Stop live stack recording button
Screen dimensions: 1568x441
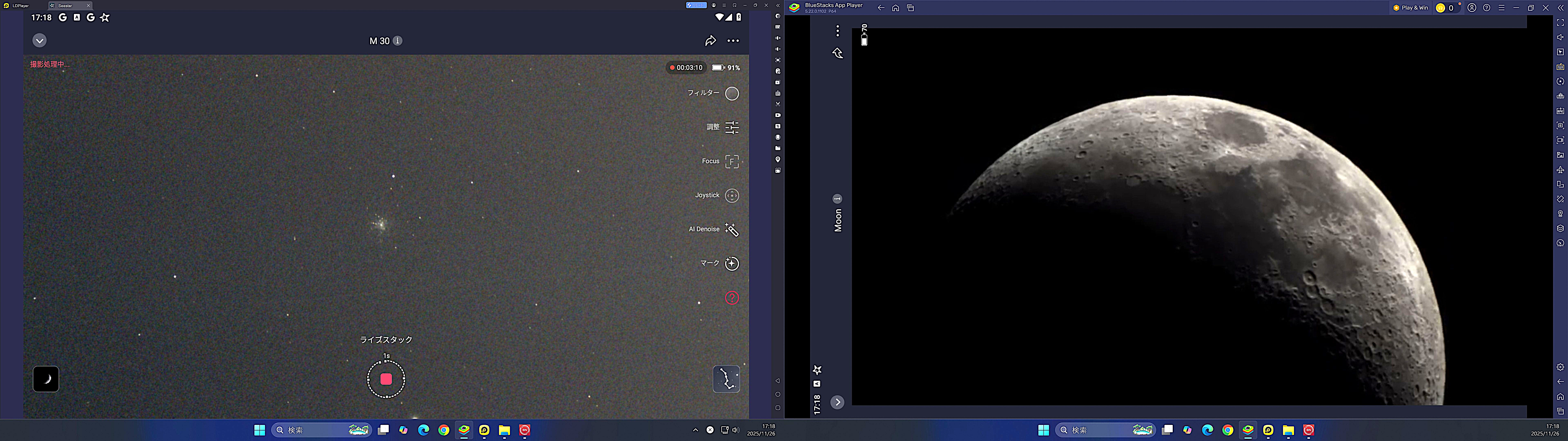point(386,379)
